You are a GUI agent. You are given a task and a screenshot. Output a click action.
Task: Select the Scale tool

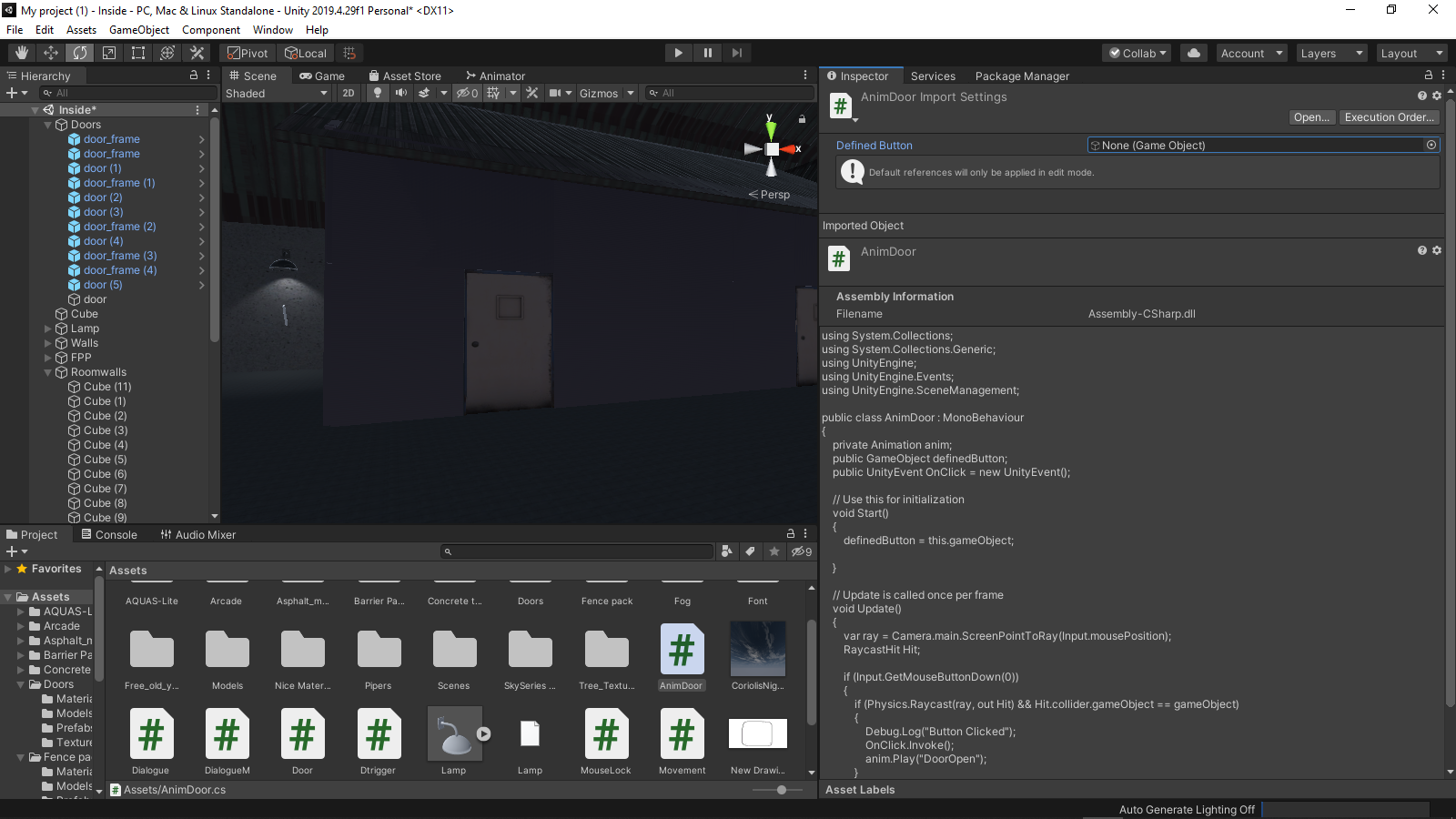pos(109,53)
